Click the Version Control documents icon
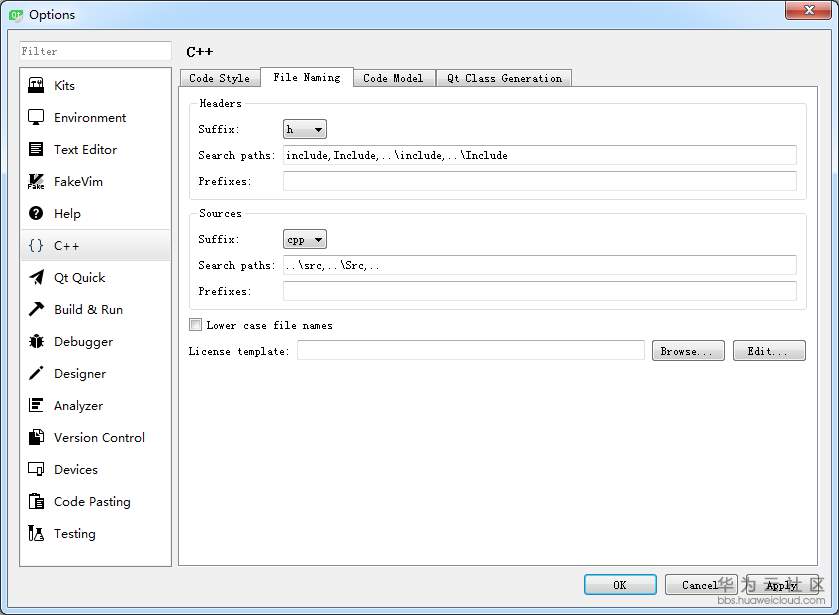This screenshot has width=839, height=615. 36,437
